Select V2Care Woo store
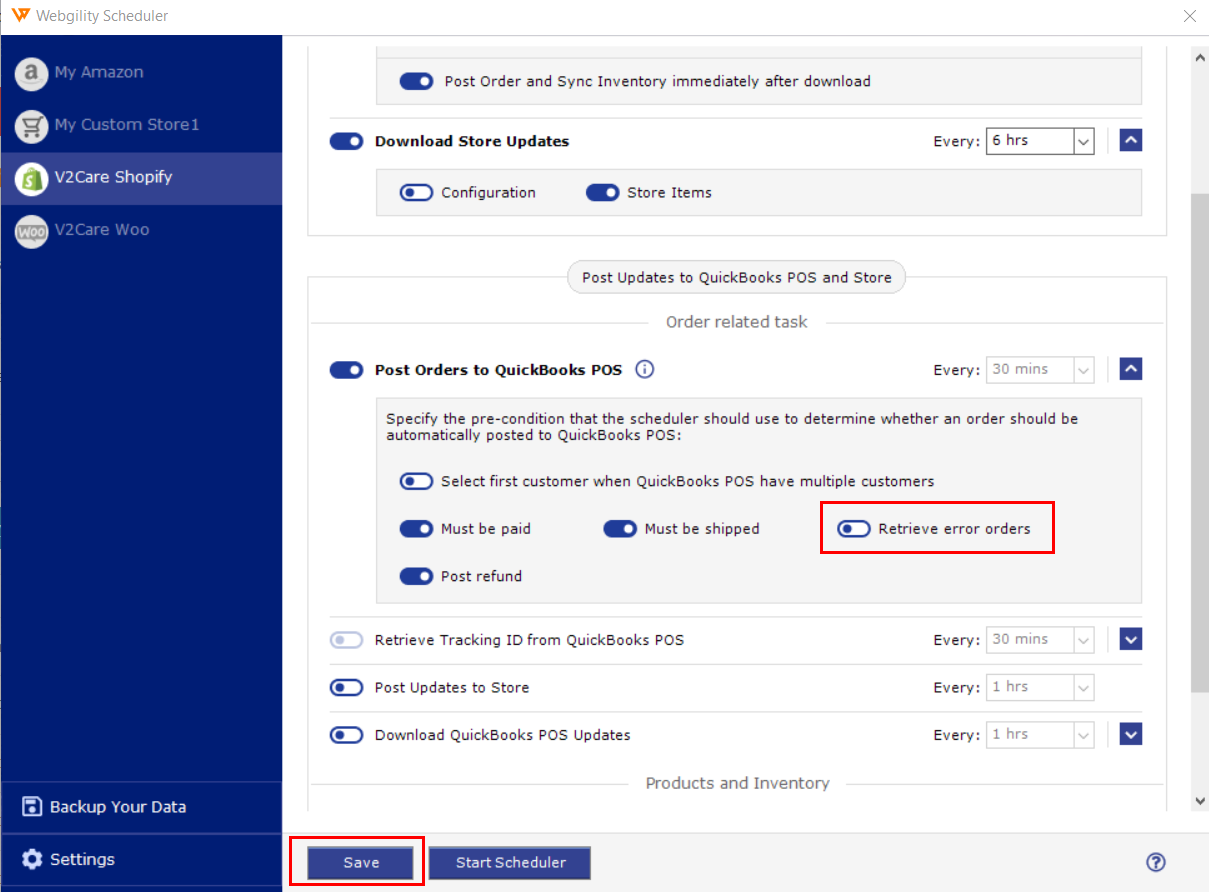This screenshot has height=892, width=1209. (141, 230)
